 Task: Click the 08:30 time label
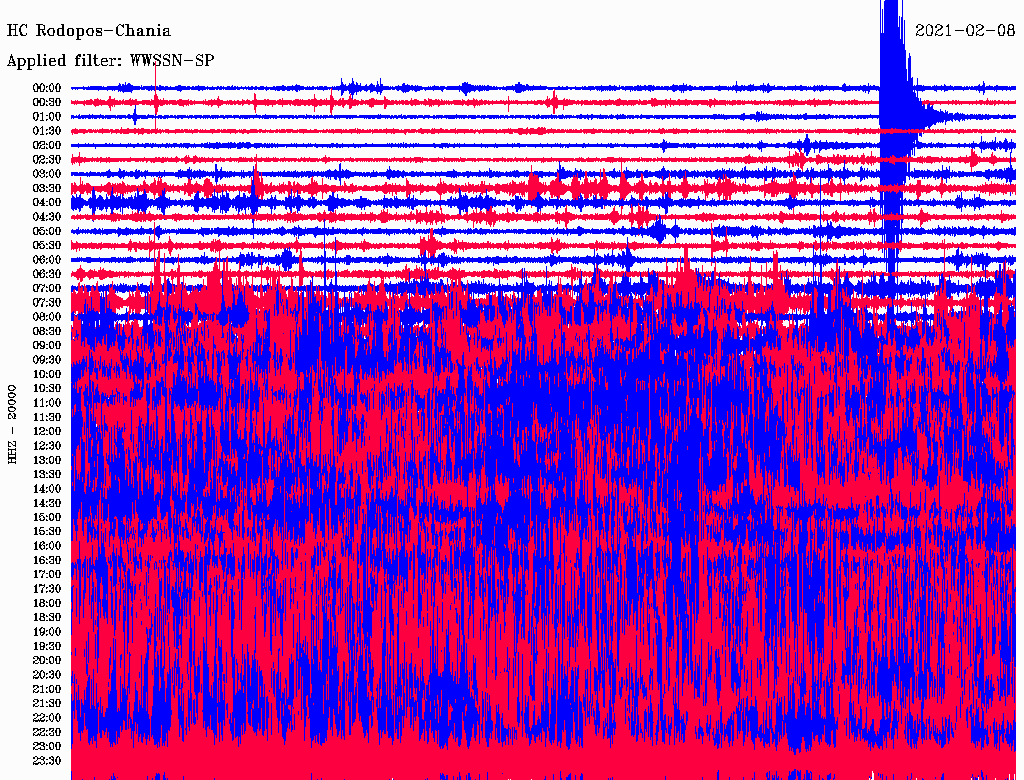click(x=47, y=331)
